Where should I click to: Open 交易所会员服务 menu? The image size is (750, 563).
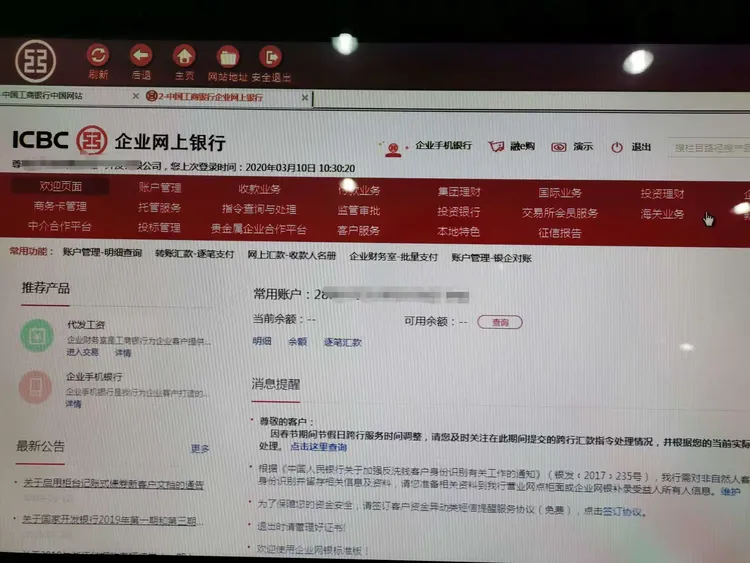560,213
